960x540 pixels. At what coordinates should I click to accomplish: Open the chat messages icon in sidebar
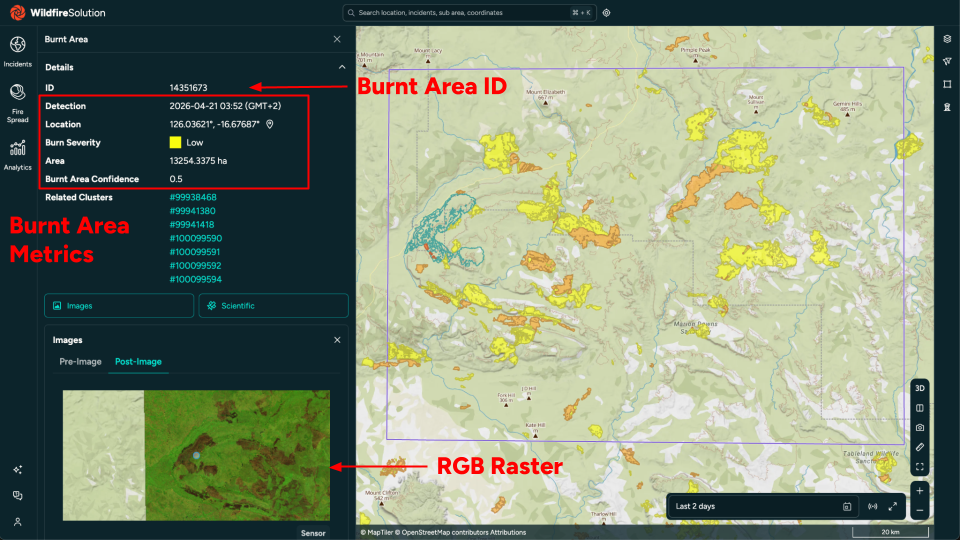tap(18, 495)
